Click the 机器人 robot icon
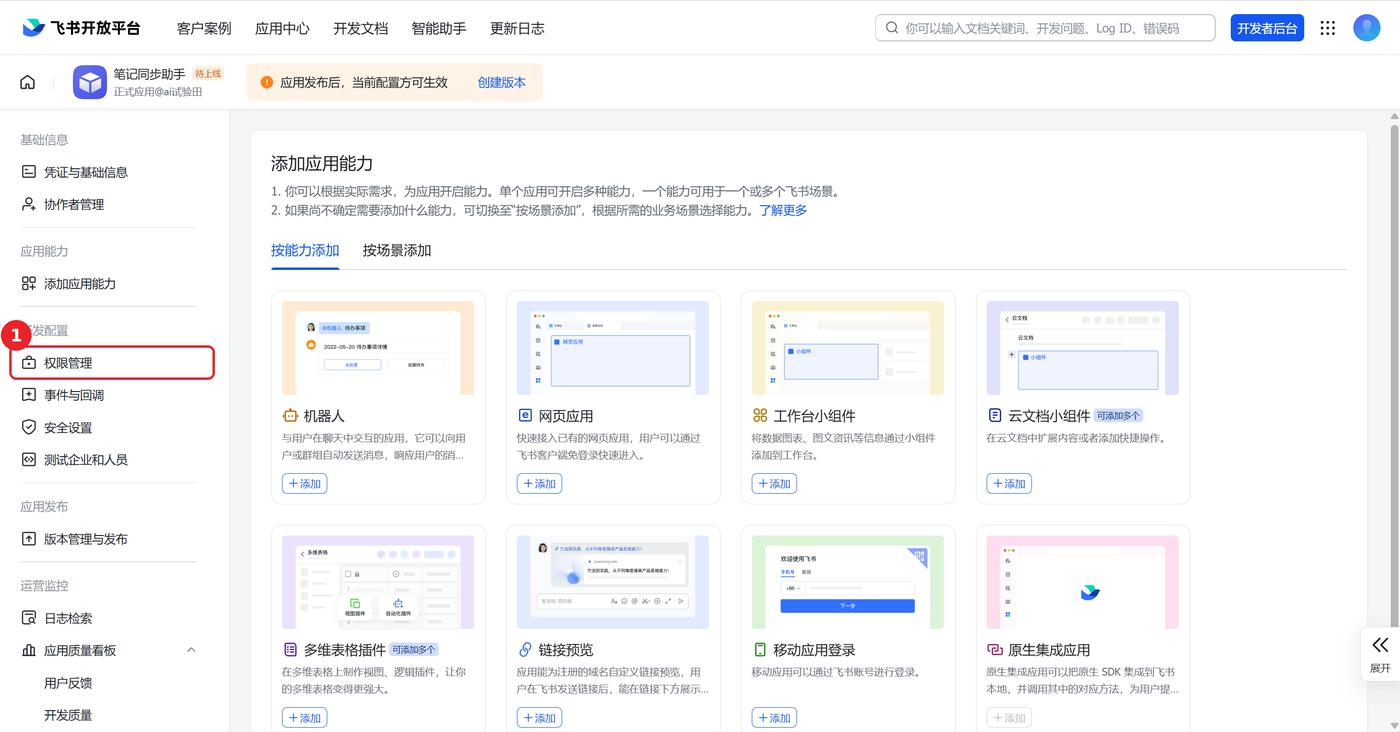Image resolution: width=1400 pixels, height=732 pixels. 290,415
